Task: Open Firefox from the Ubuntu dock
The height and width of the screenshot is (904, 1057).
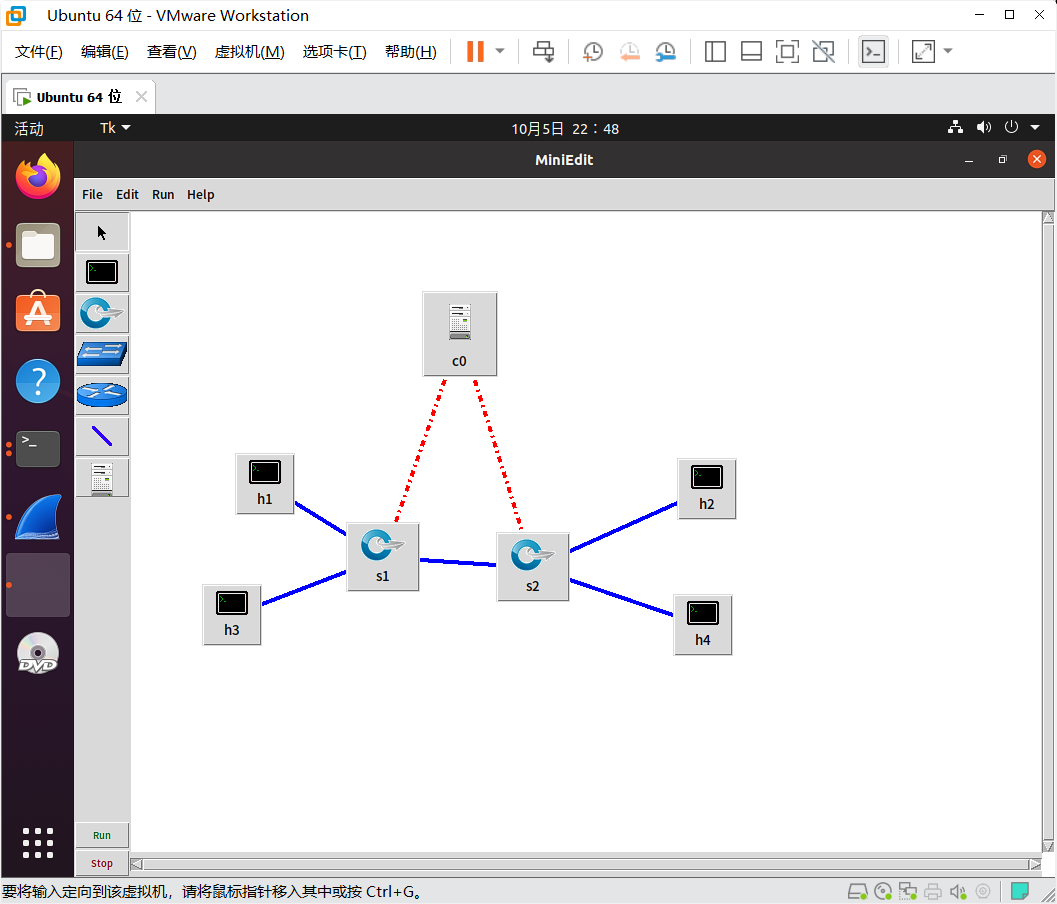Action: click(38, 177)
